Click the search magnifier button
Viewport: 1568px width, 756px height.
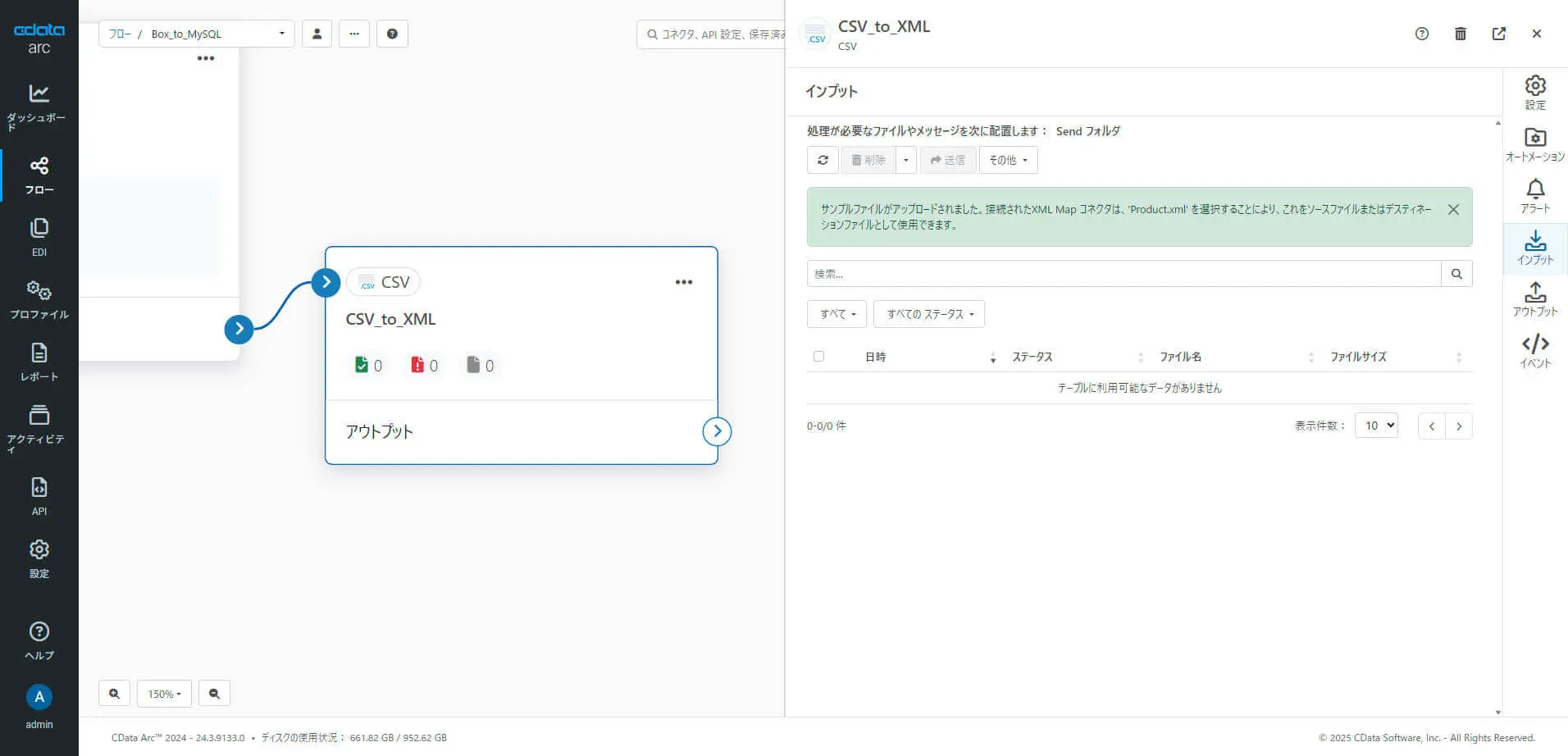tap(1456, 274)
